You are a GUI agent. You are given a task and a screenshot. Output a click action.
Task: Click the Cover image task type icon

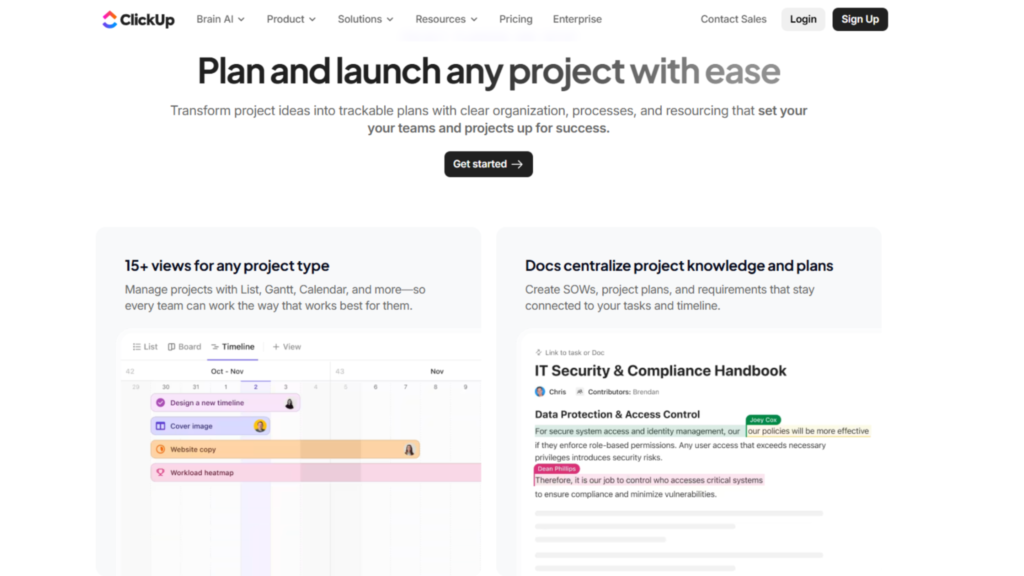pyautogui.click(x=160, y=426)
